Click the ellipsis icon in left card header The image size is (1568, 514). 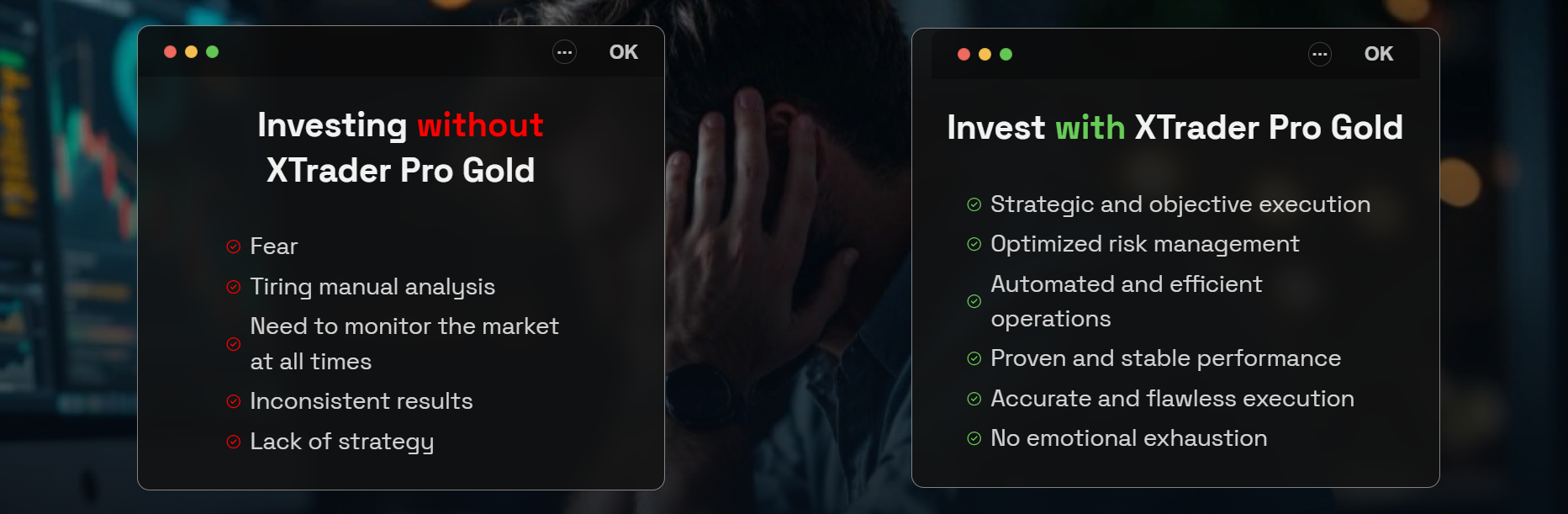point(564,52)
